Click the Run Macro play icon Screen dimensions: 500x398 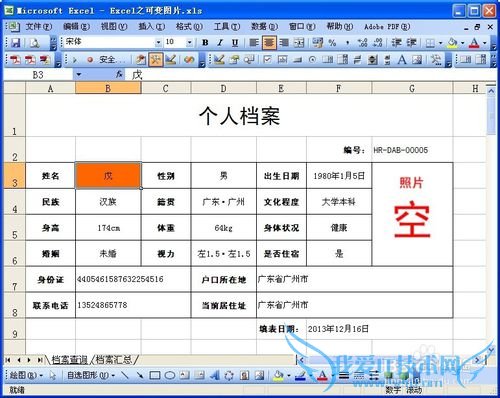click(75, 60)
